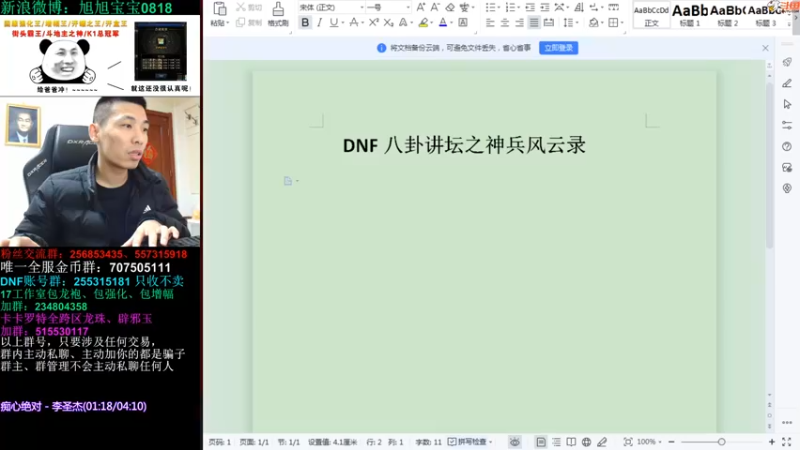Center align text
The image size is (800, 450).
tap(505, 22)
